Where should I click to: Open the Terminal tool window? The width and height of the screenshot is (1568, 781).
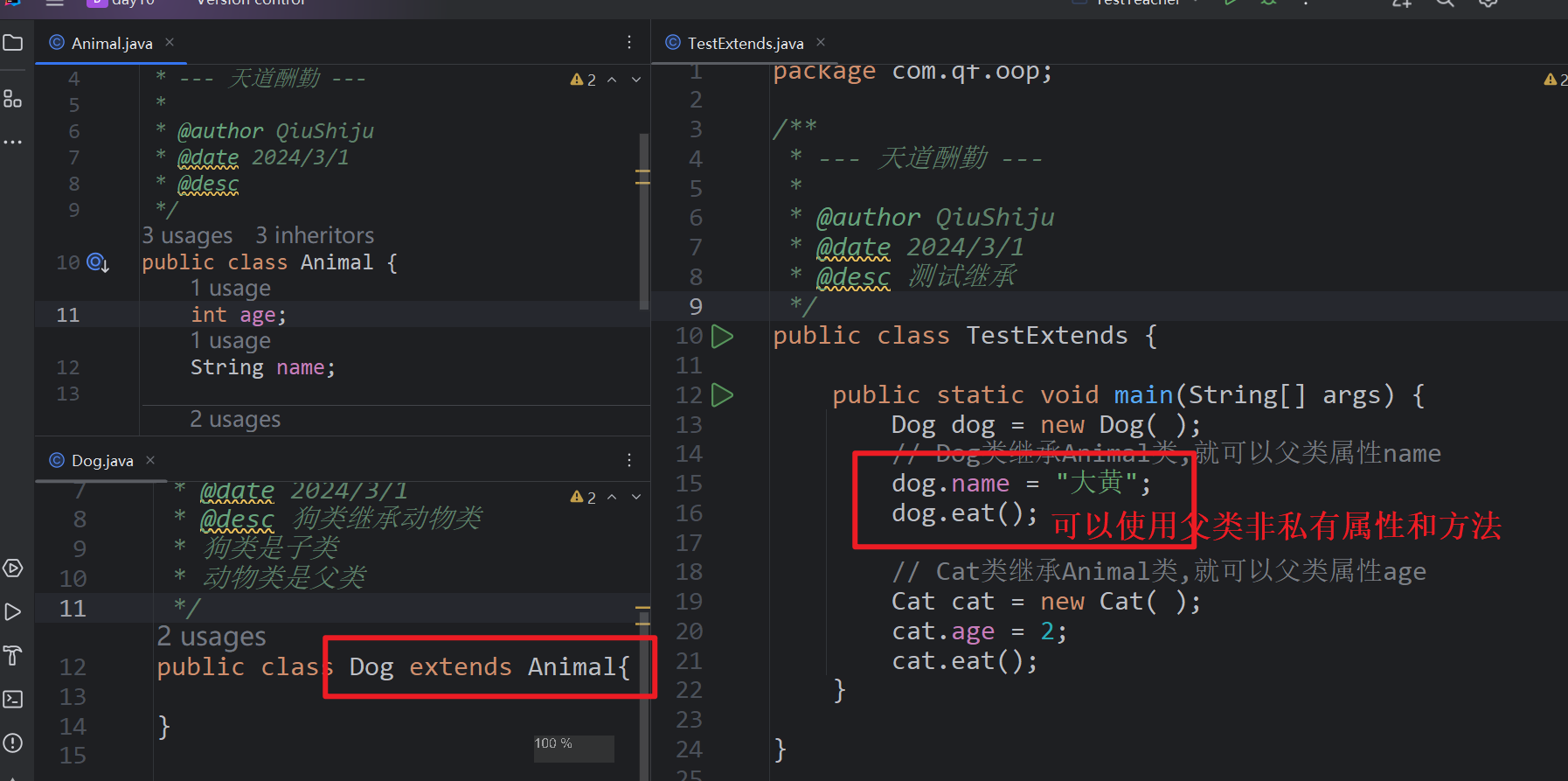tap(13, 700)
